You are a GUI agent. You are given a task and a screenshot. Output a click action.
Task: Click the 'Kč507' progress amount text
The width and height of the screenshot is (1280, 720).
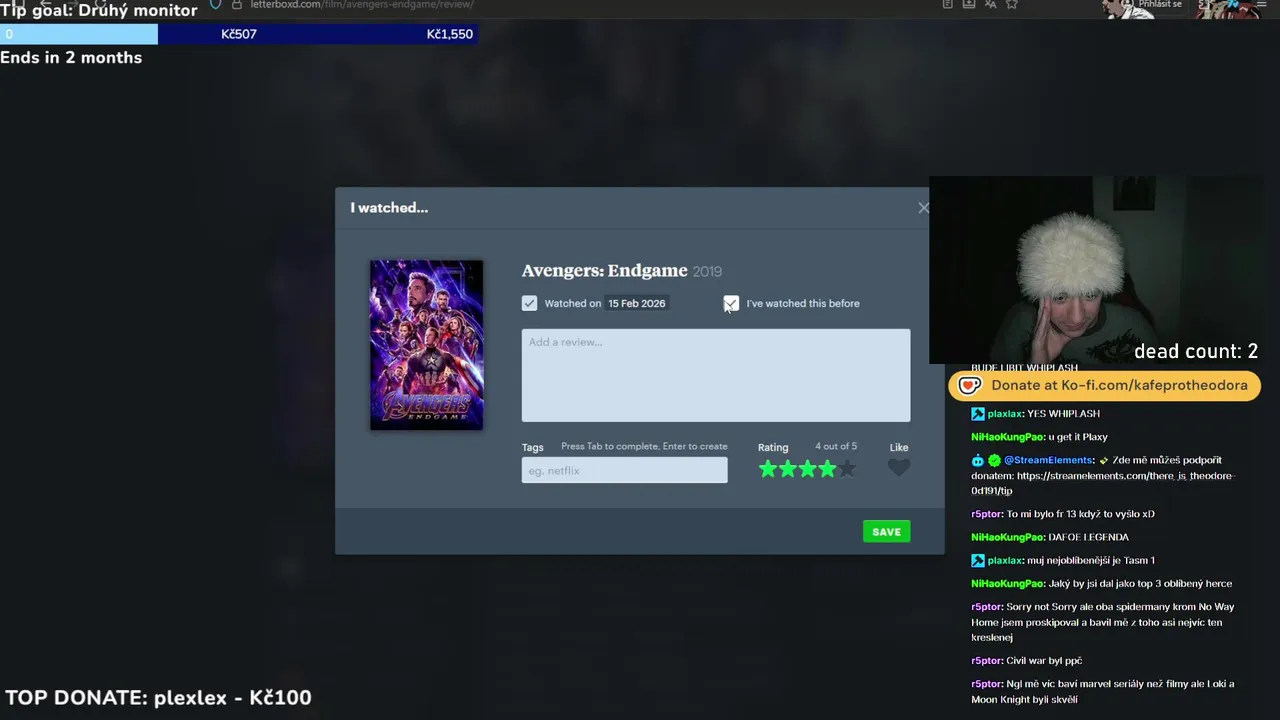point(239,34)
